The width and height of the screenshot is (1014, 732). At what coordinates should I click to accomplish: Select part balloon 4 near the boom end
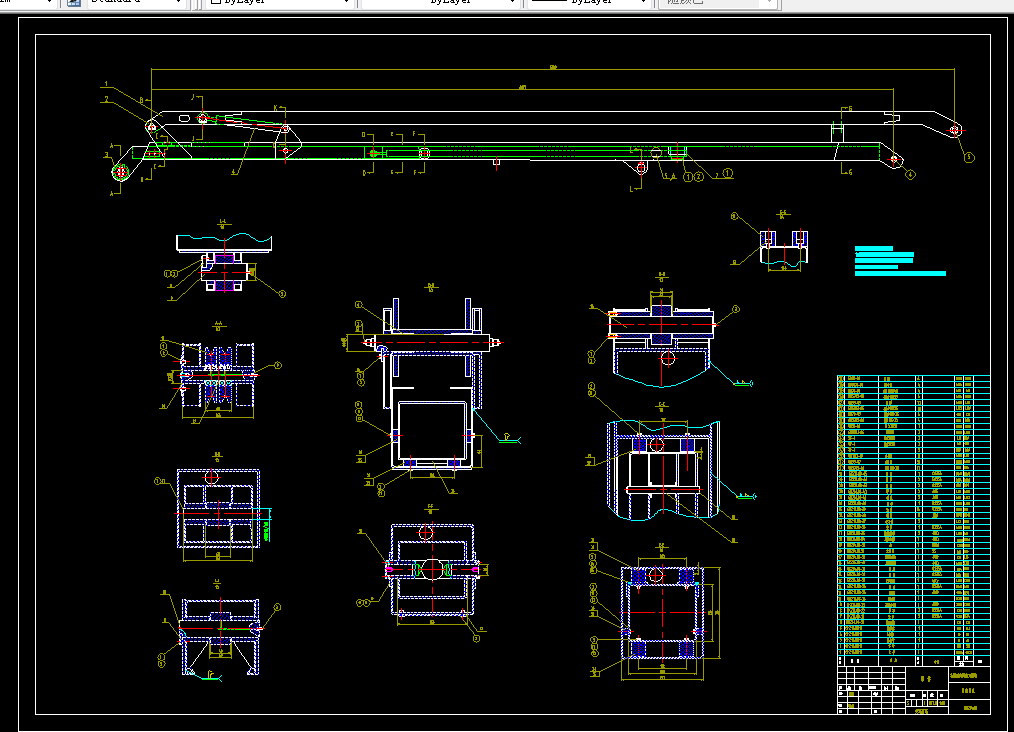tap(911, 174)
